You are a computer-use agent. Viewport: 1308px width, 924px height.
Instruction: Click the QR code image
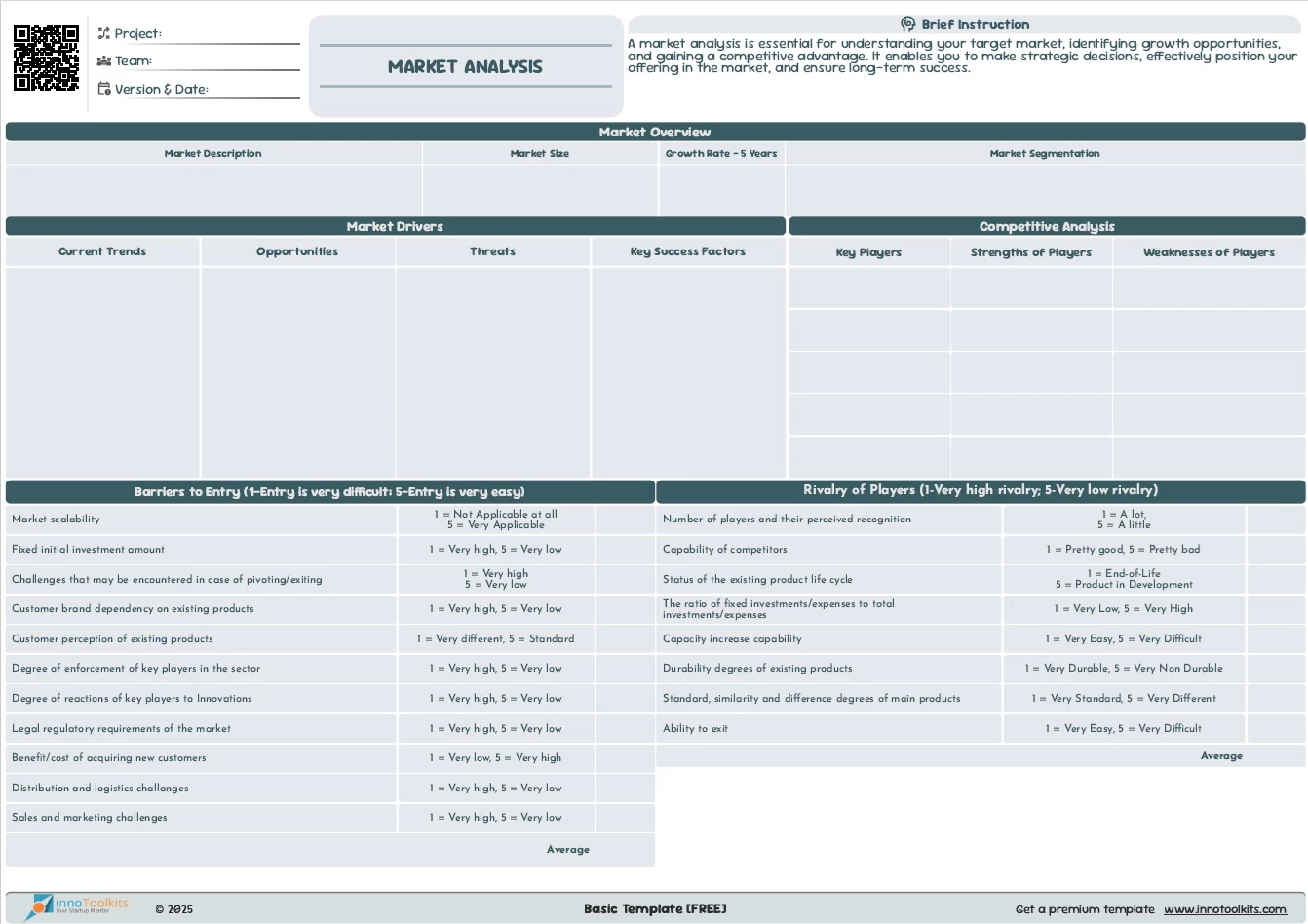[x=46, y=58]
